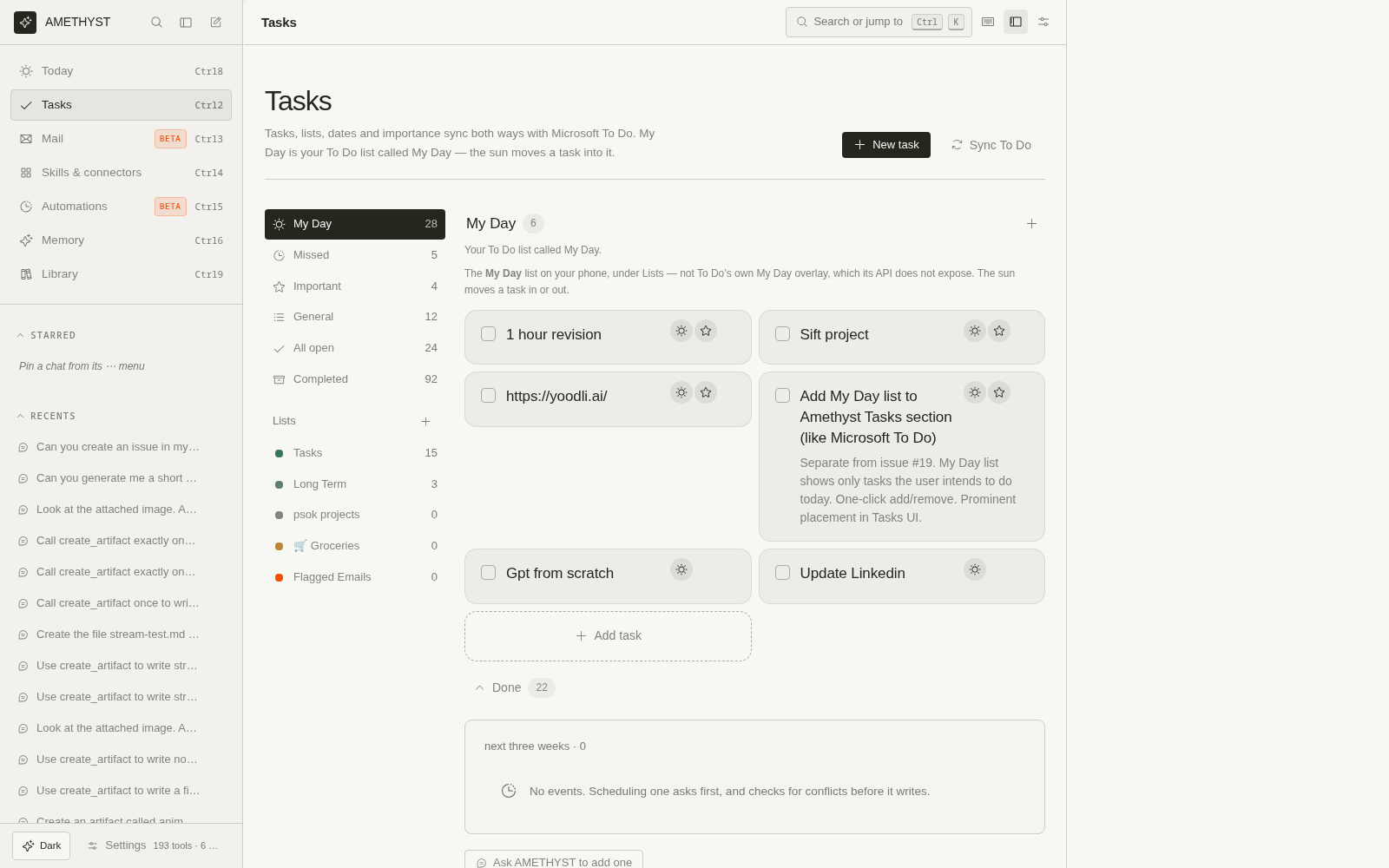Star the Add My Day list task
Image resolution: width=1389 pixels, height=868 pixels.
[x=999, y=392]
